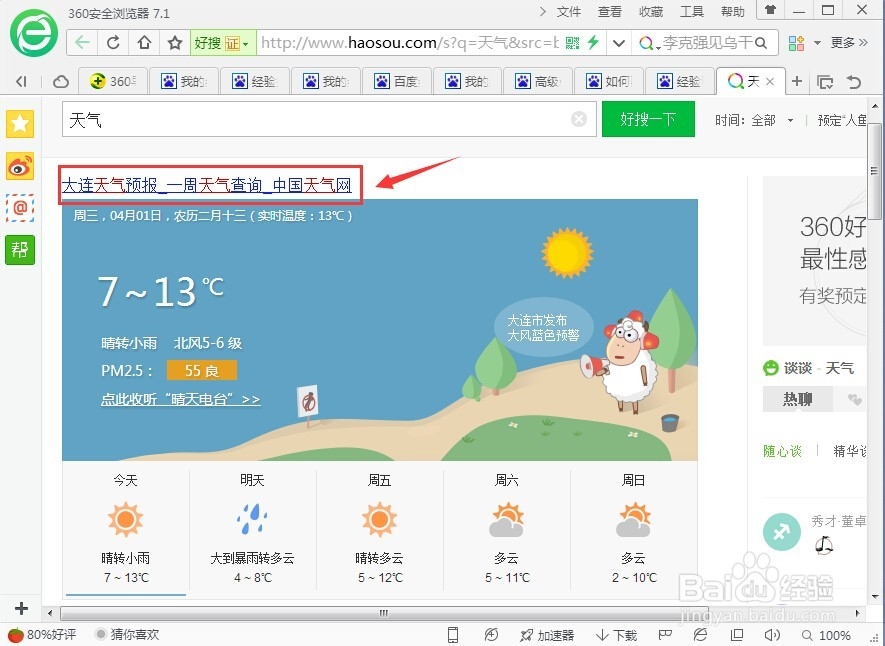This screenshot has width=885, height=646.
Task: Click the vertical scrollbar down arrow
Action: pyautogui.click(x=874, y=596)
